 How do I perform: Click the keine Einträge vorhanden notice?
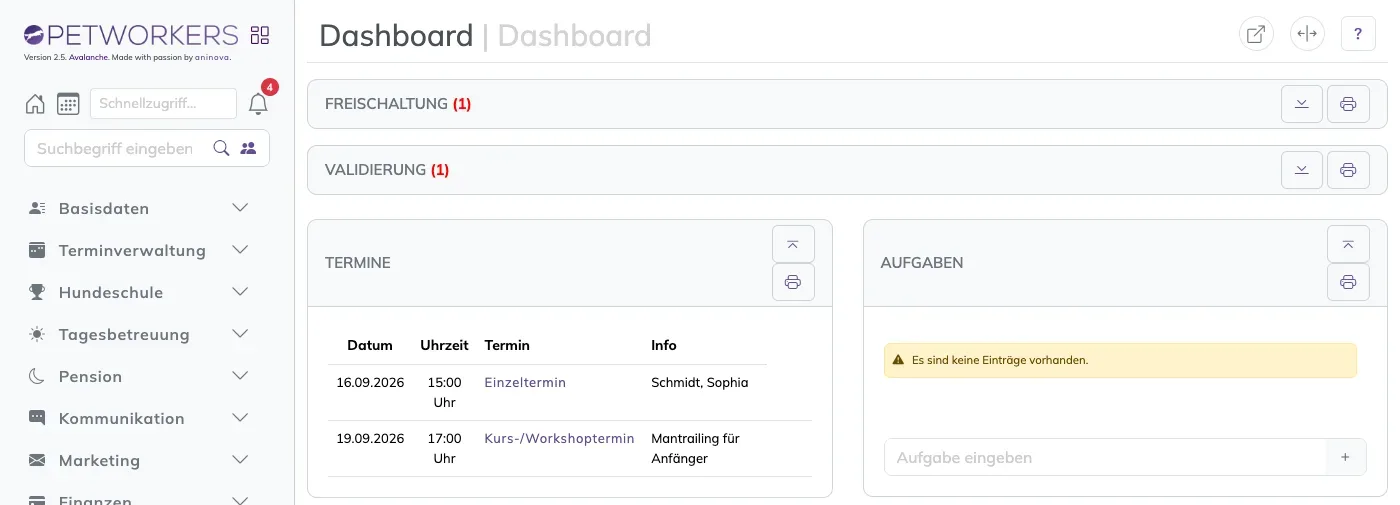coord(1120,360)
